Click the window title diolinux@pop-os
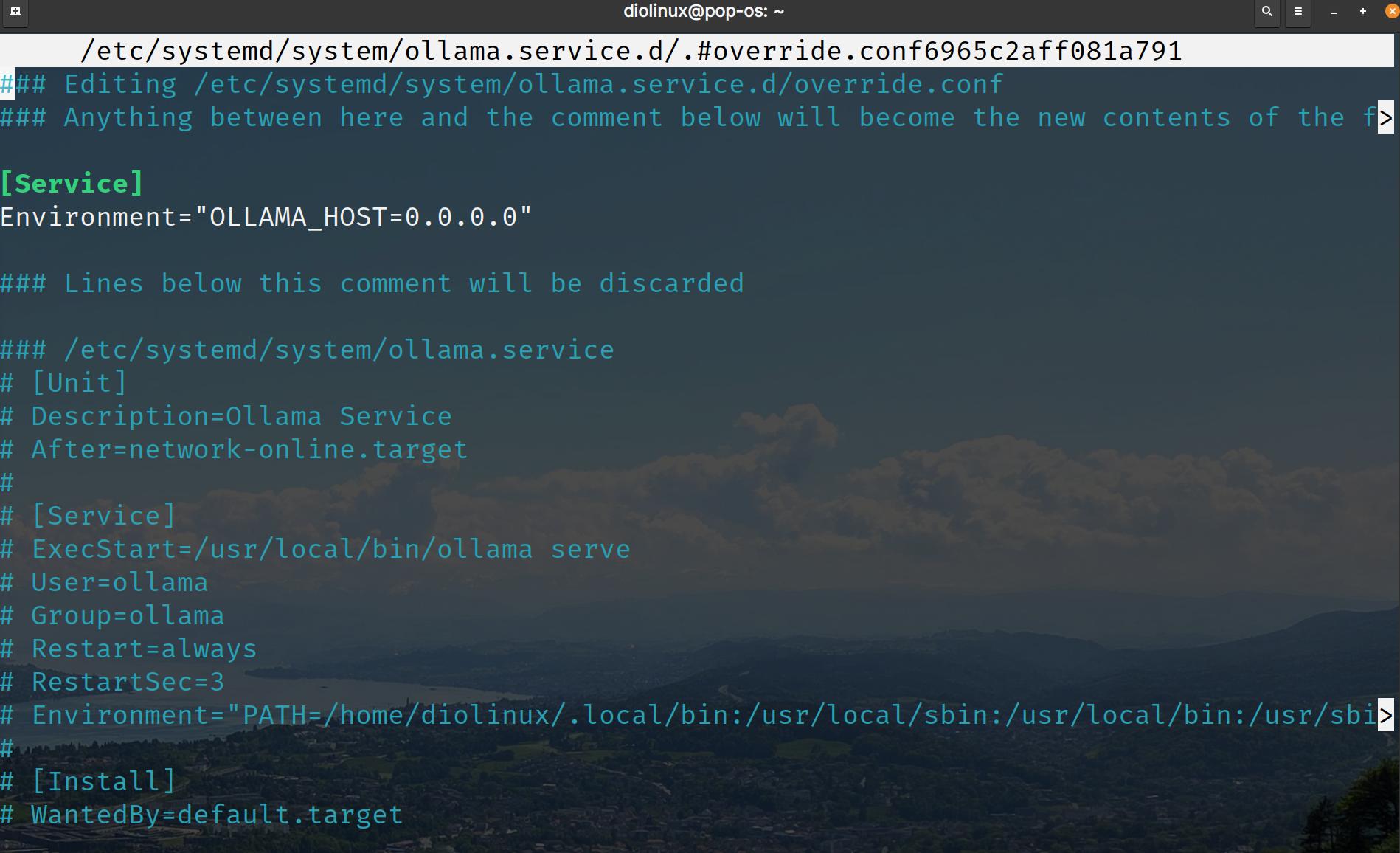Screen dimensions: 1400x853 pos(703,12)
